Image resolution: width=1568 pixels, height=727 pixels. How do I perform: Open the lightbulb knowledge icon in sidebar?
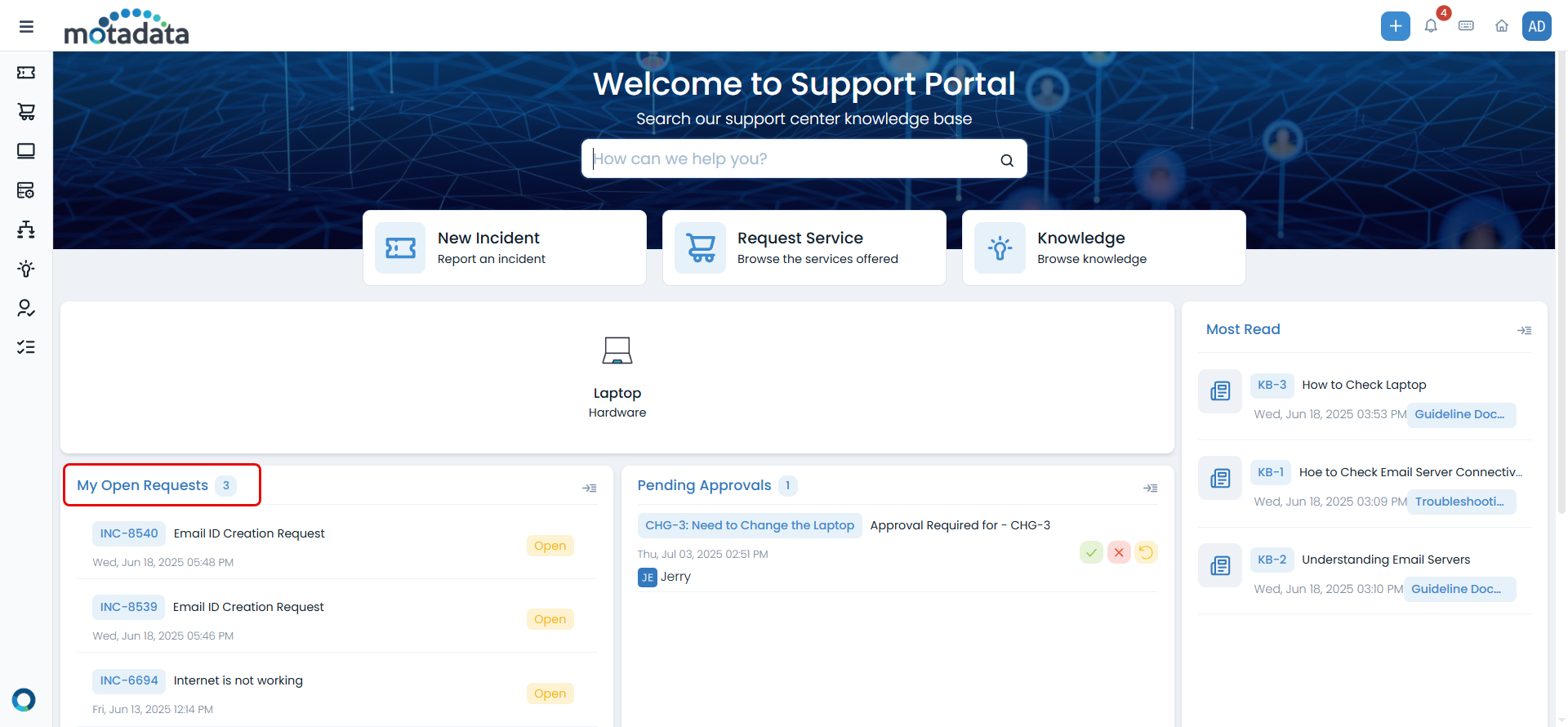click(26, 269)
